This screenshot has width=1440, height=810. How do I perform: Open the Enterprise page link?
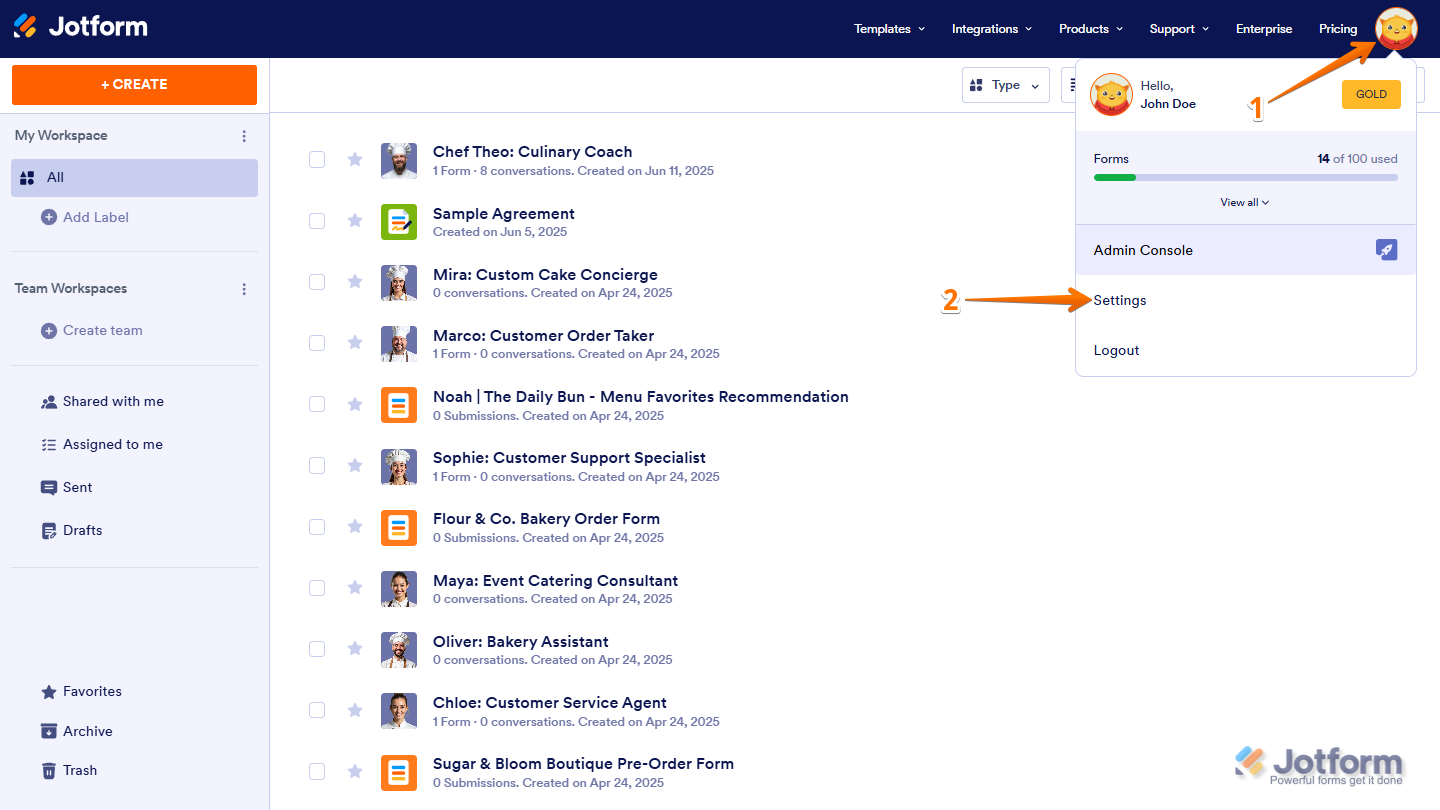click(x=1263, y=29)
